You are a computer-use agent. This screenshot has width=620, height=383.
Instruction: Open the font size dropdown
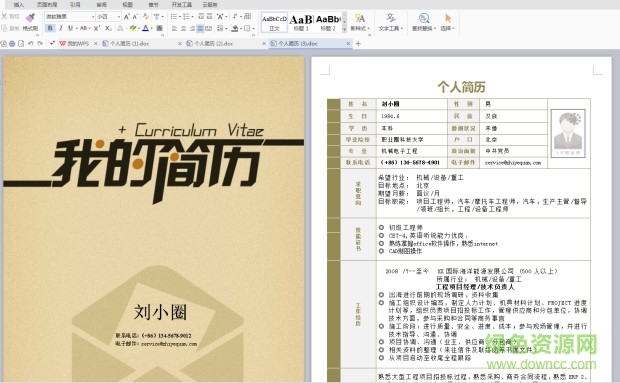(119, 17)
